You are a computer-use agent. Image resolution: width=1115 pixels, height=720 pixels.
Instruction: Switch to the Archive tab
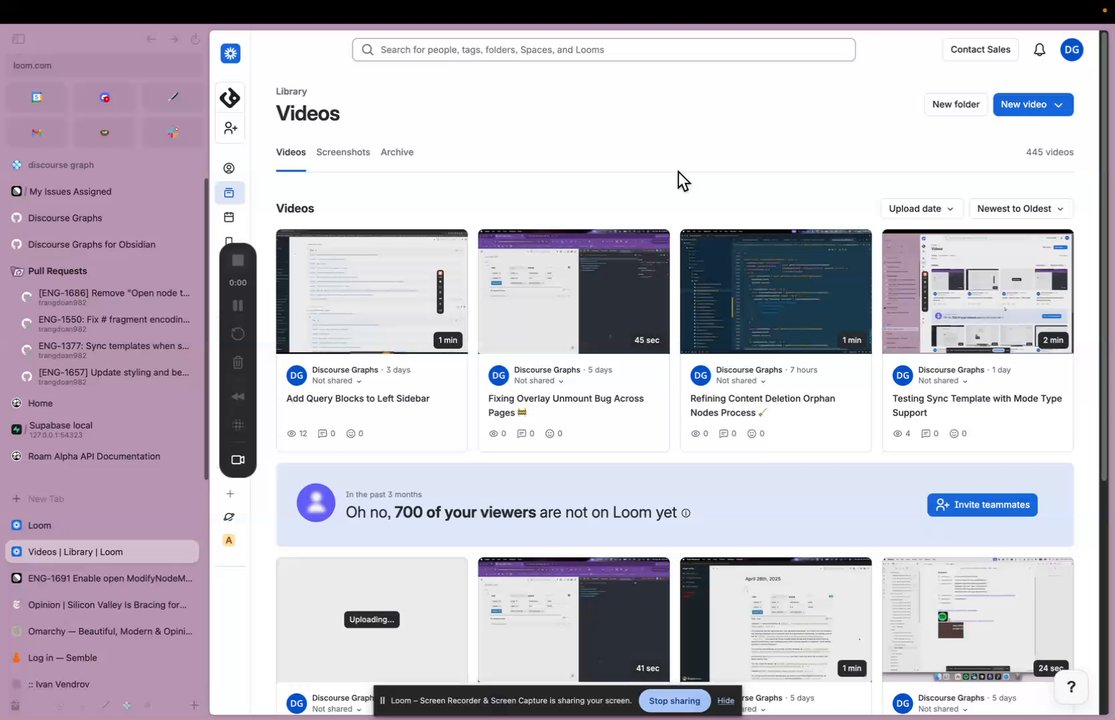[x=397, y=152]
